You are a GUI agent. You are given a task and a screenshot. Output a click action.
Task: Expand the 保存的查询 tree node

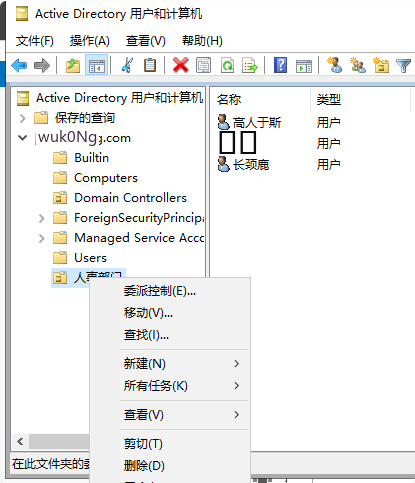[x=22, y=118]
